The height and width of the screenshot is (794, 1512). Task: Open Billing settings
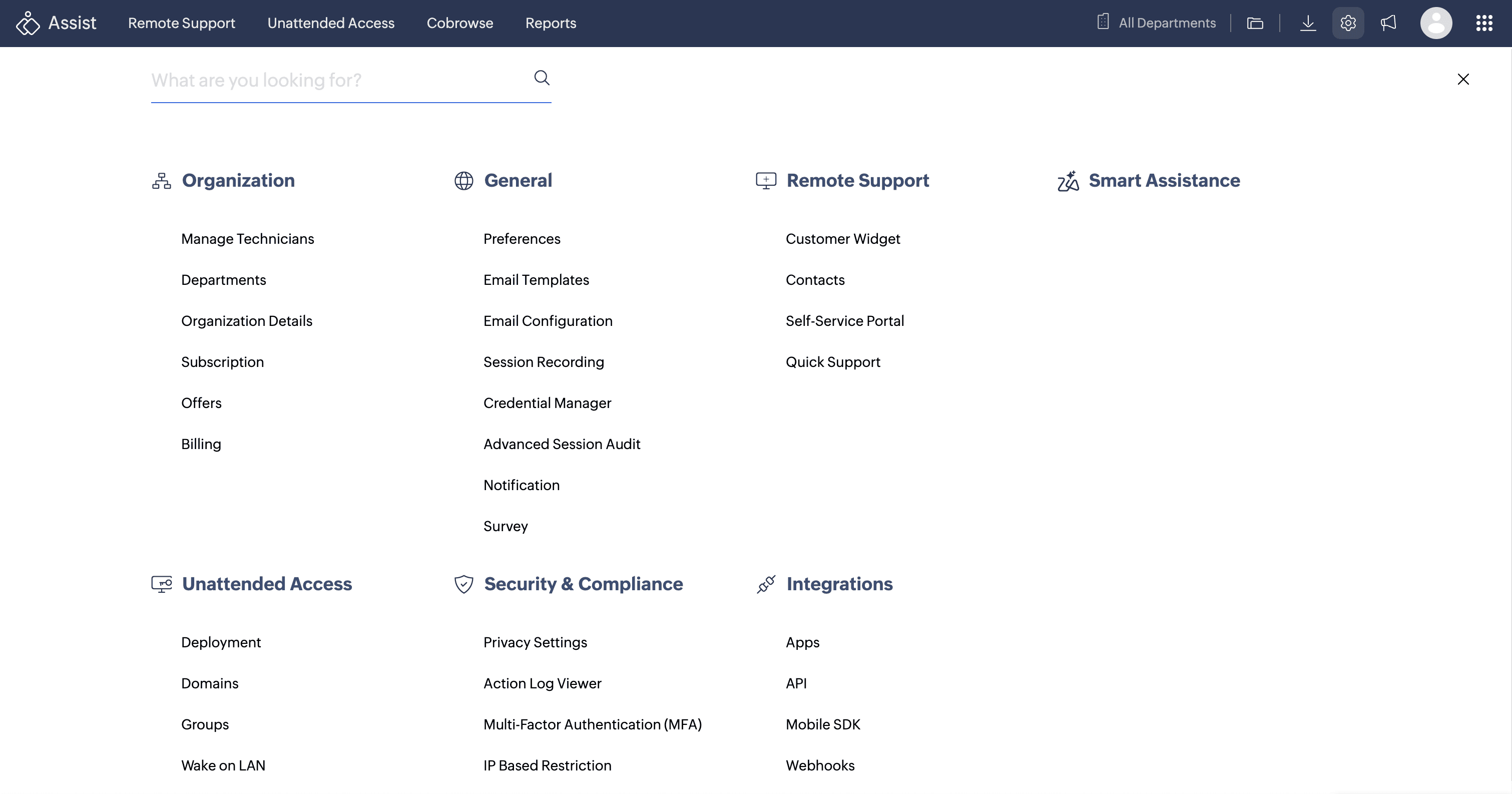pos(201,445)
